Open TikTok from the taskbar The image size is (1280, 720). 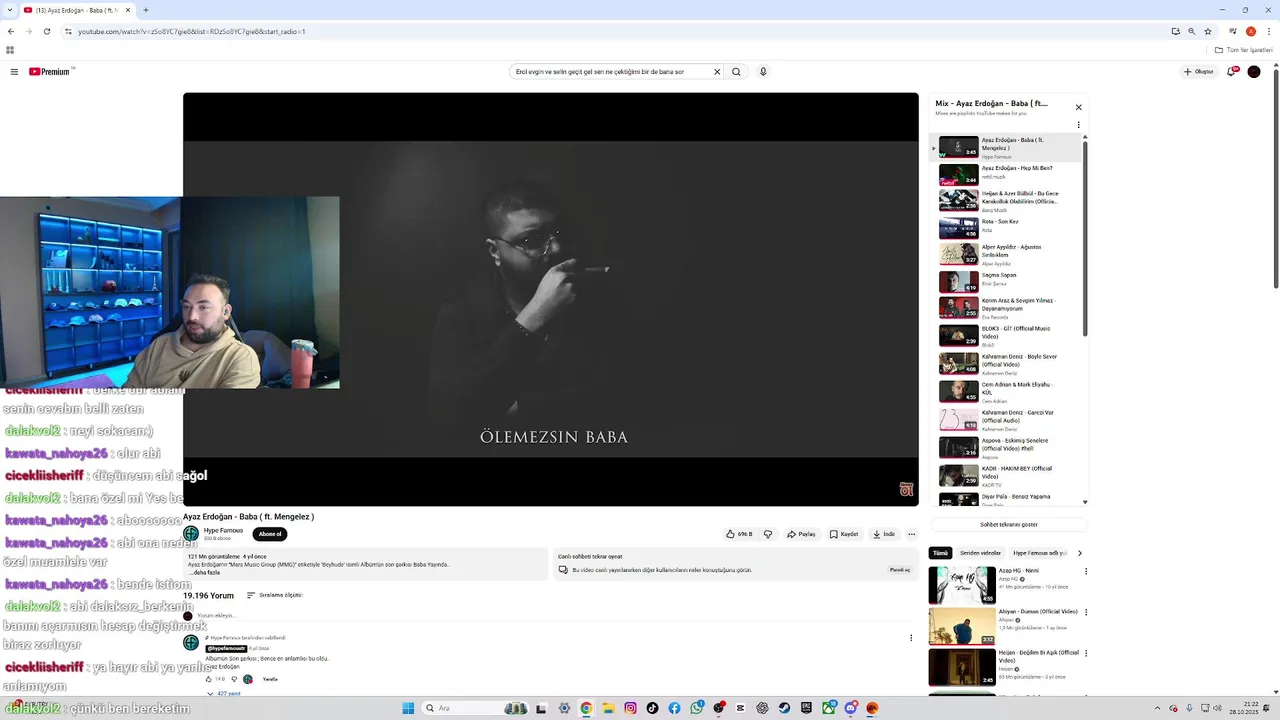coord(652,708)
